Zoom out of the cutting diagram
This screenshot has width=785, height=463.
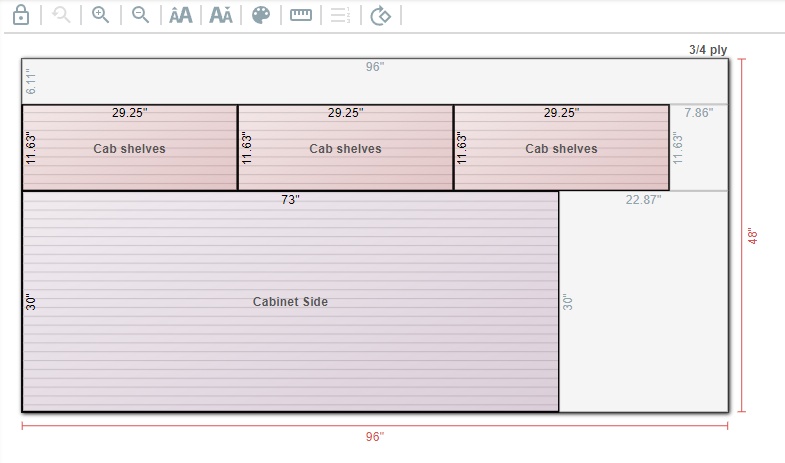[141, 15]
